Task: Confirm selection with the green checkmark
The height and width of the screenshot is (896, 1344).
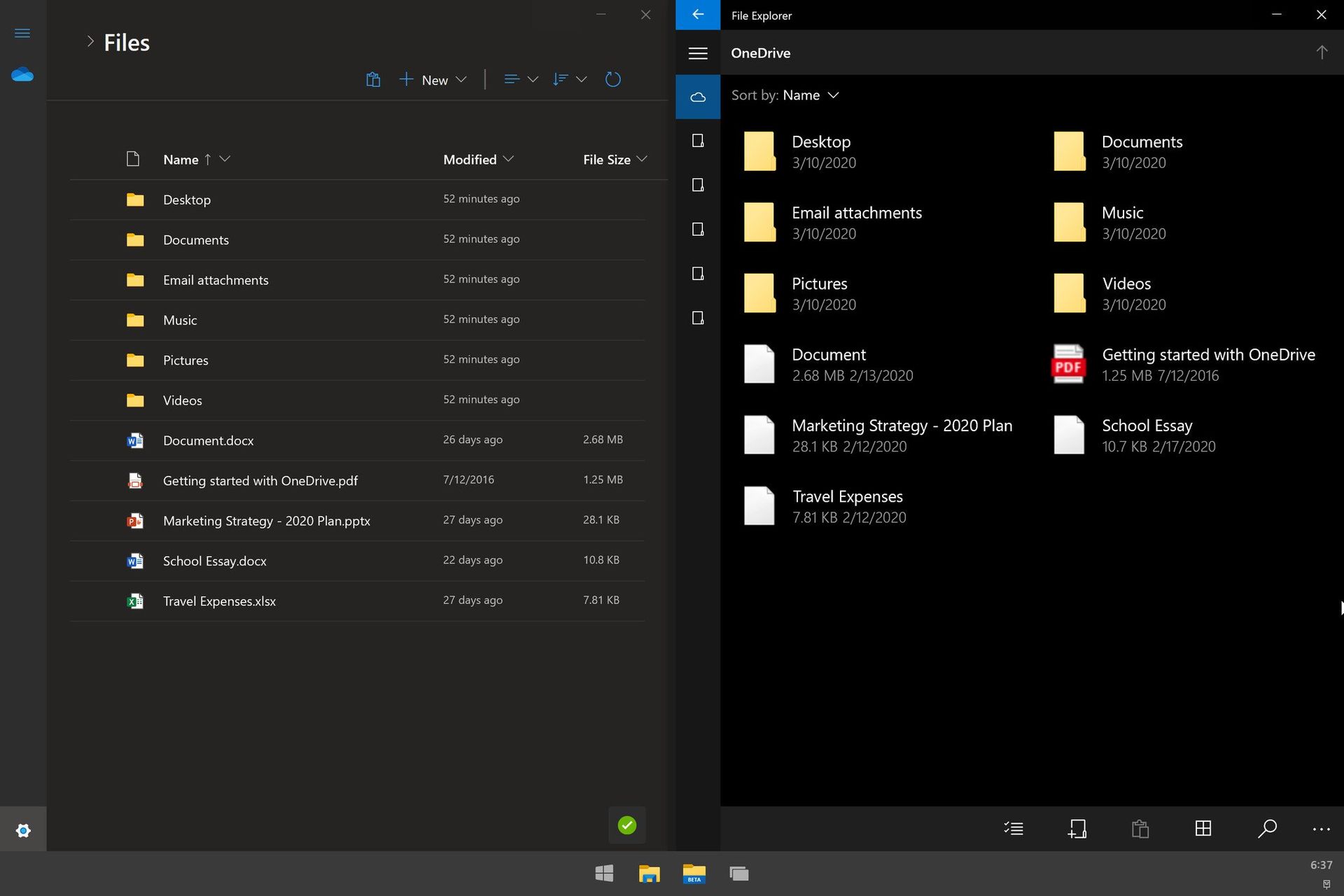Action: tap(626, 825)
